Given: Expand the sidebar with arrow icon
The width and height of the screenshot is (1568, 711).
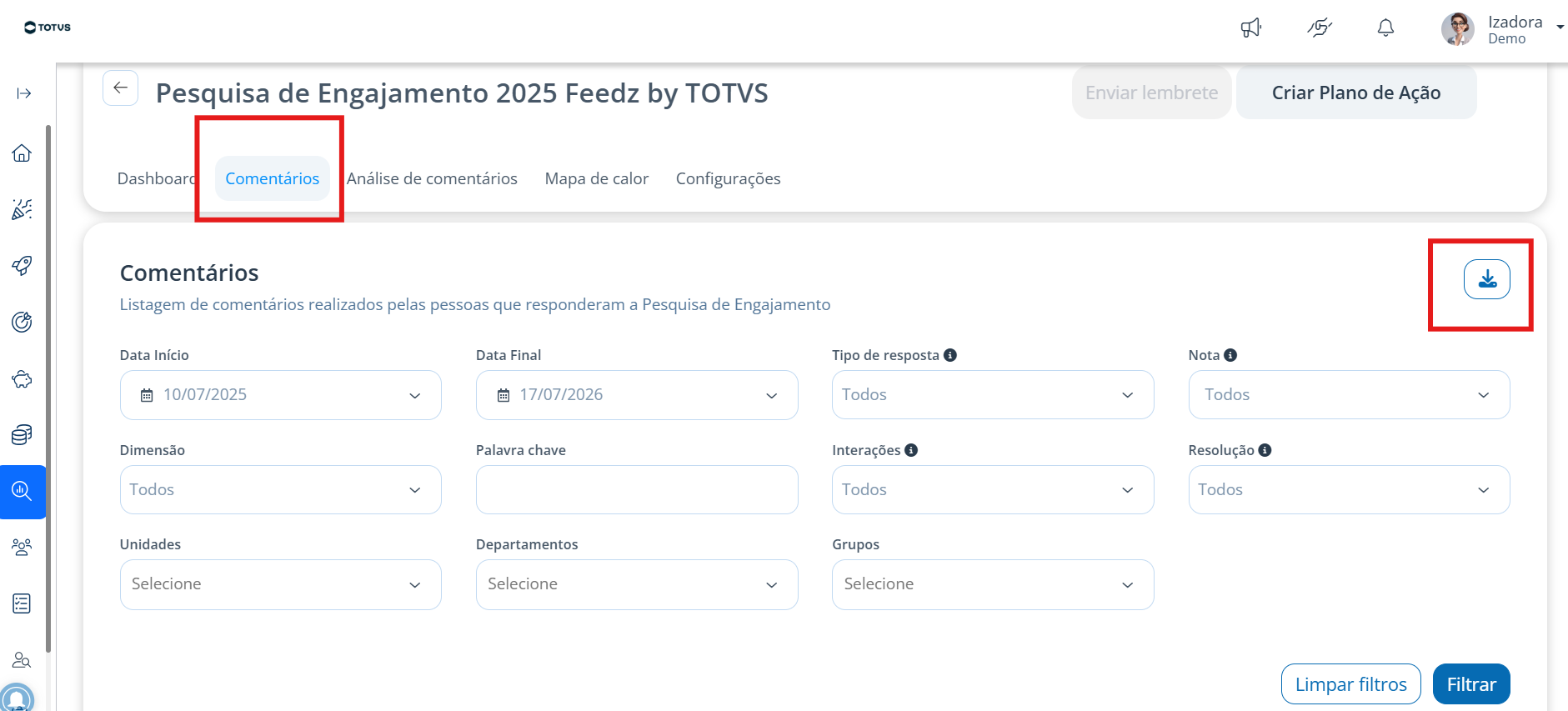Looking at the screenshot, I should click(x=24, y=93).
